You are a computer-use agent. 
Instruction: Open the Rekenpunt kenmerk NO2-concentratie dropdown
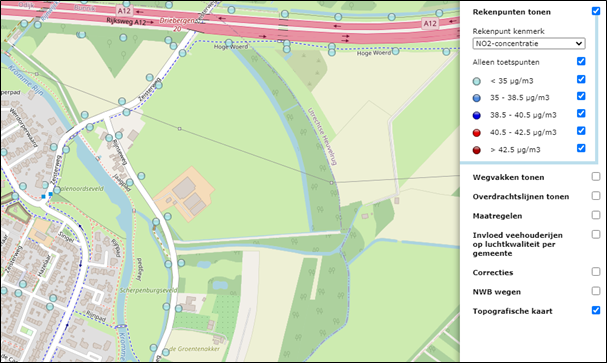(x=529, y=43)
